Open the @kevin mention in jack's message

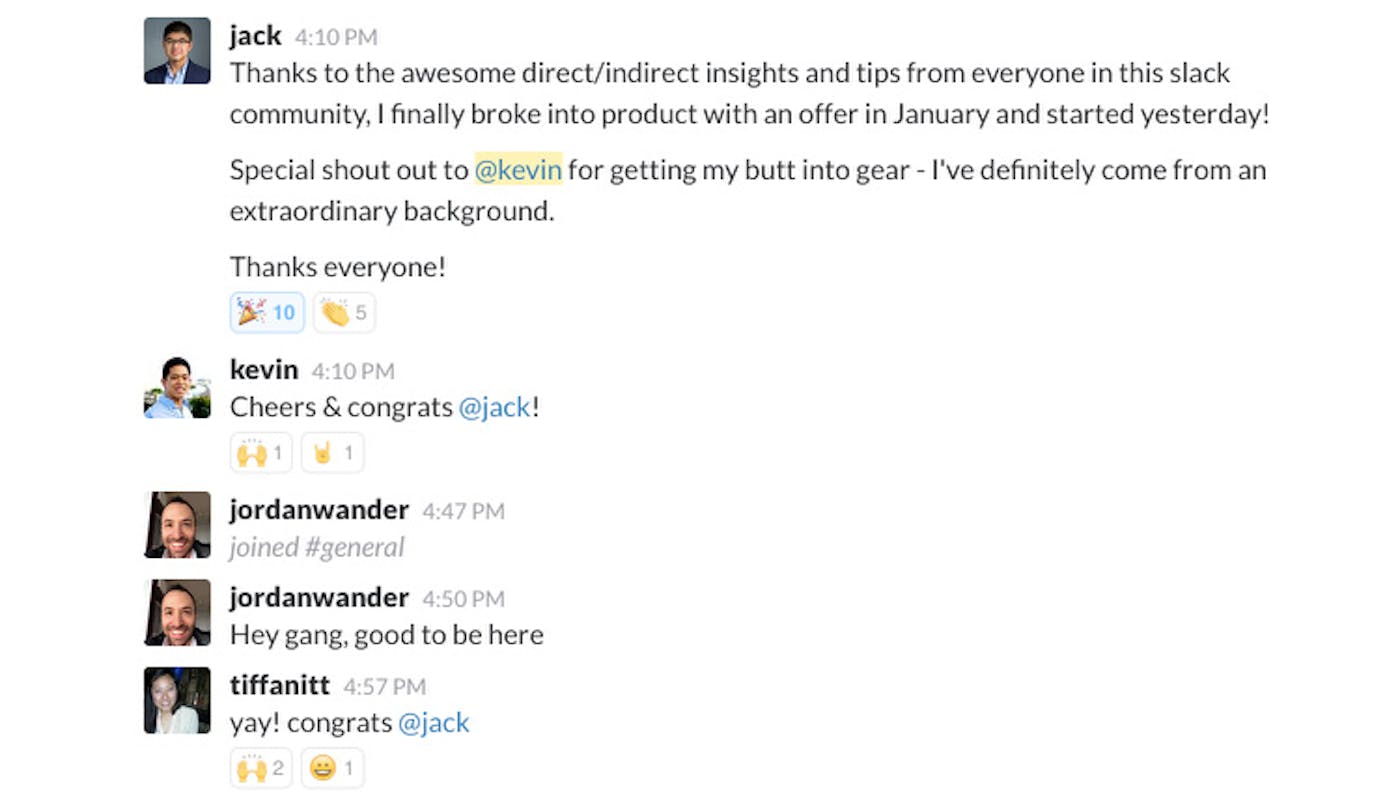(517, 169)
